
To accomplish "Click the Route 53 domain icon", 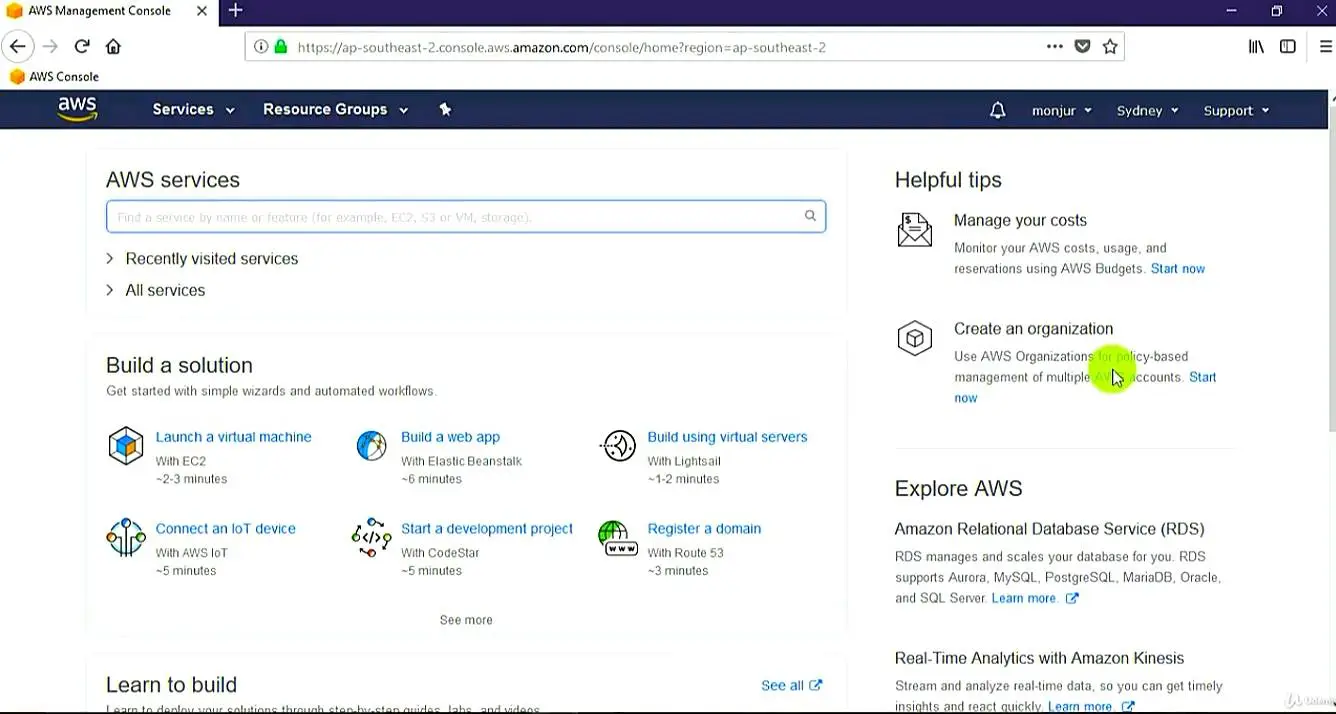I will [618, 537].
